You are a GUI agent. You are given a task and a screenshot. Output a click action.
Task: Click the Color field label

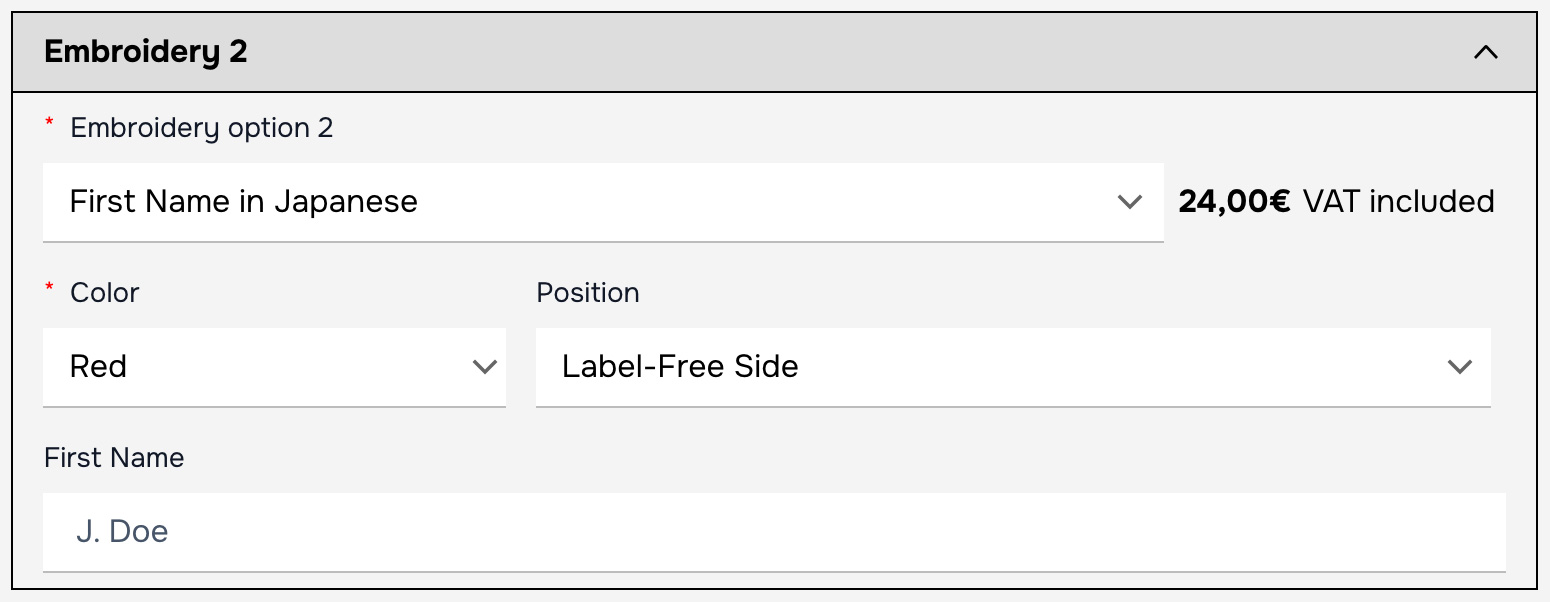pos(105,293)
